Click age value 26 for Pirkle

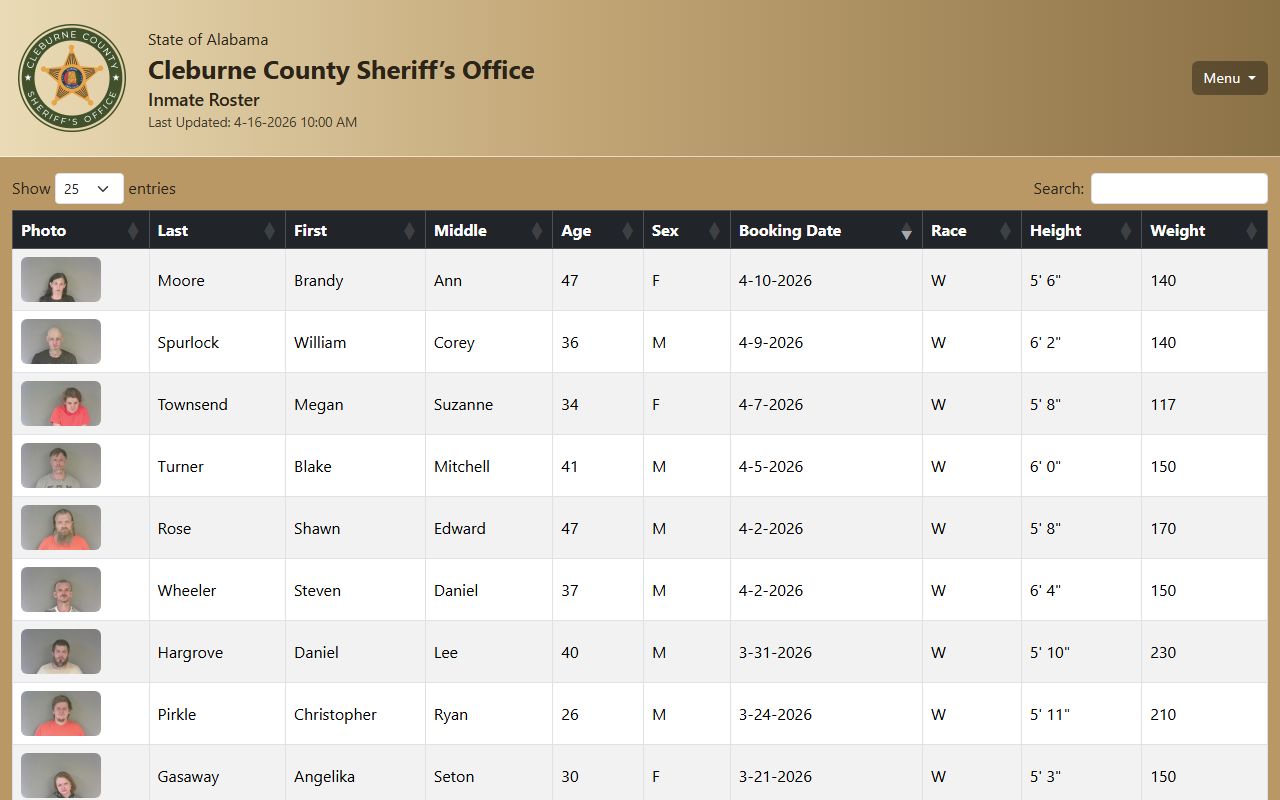coord(570,714)
